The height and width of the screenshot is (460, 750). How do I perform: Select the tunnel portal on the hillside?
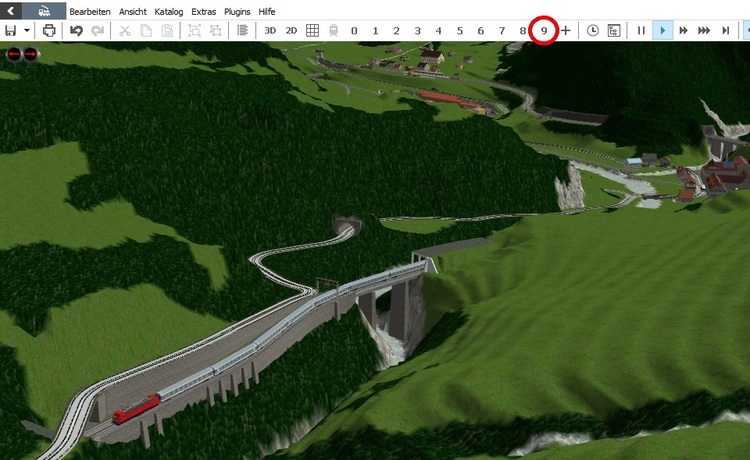348,224
